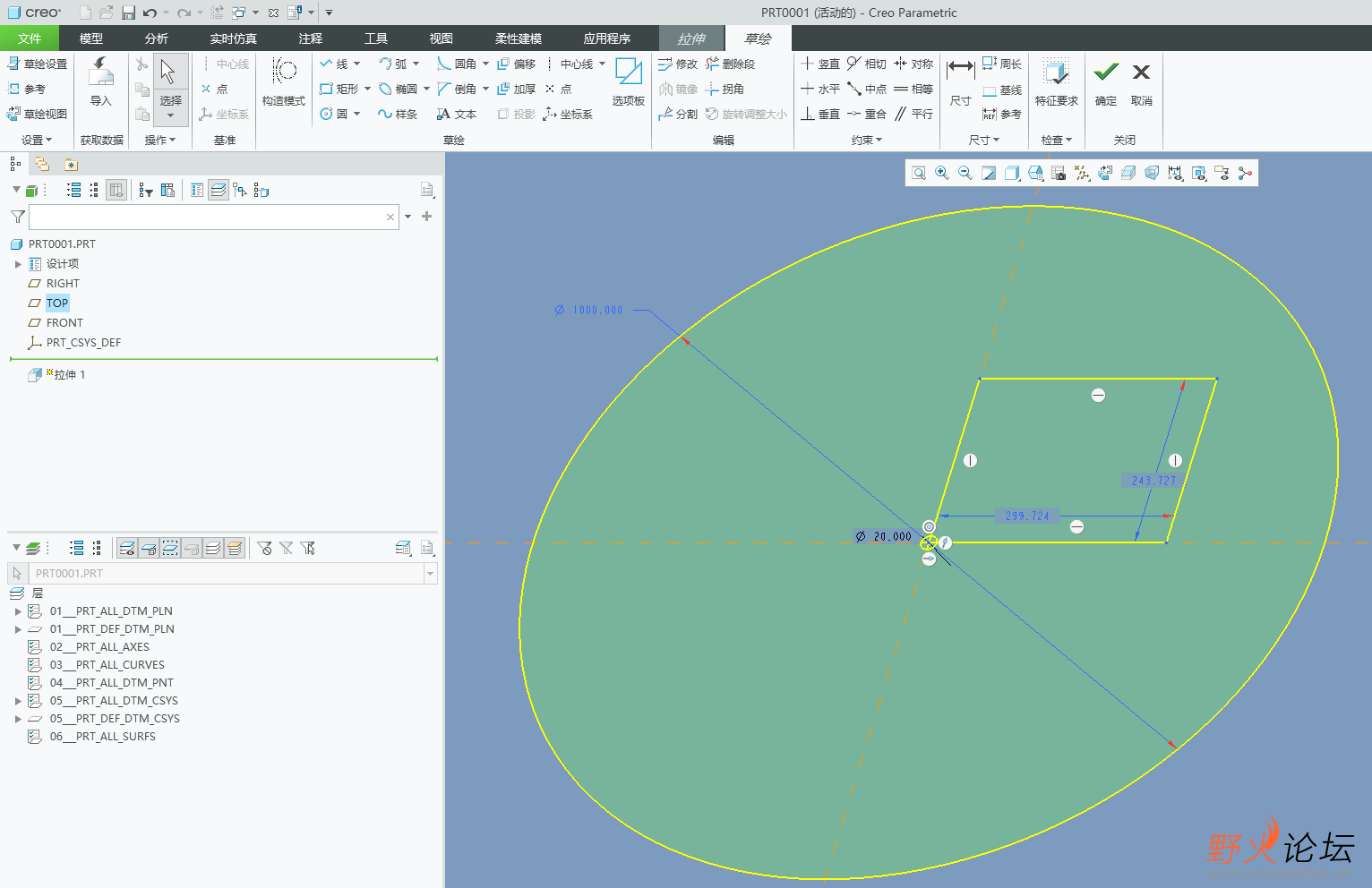The image size is (1372, 888).
Task: Apply the Parallel (平行) constraint
Action: [913, 114]
